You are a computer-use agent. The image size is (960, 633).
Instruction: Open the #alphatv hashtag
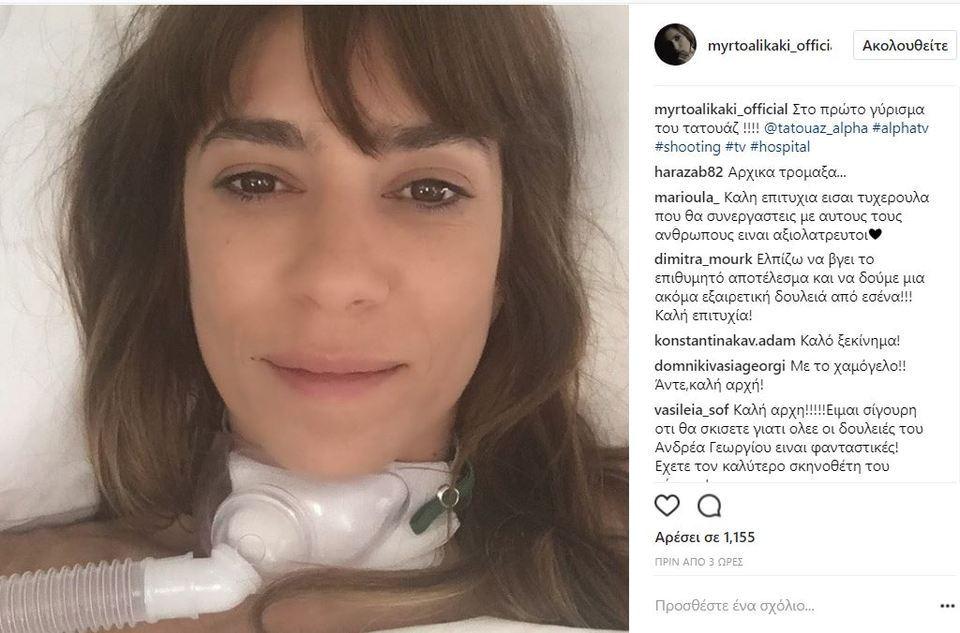pyautogui.click(x=900, y=128)
